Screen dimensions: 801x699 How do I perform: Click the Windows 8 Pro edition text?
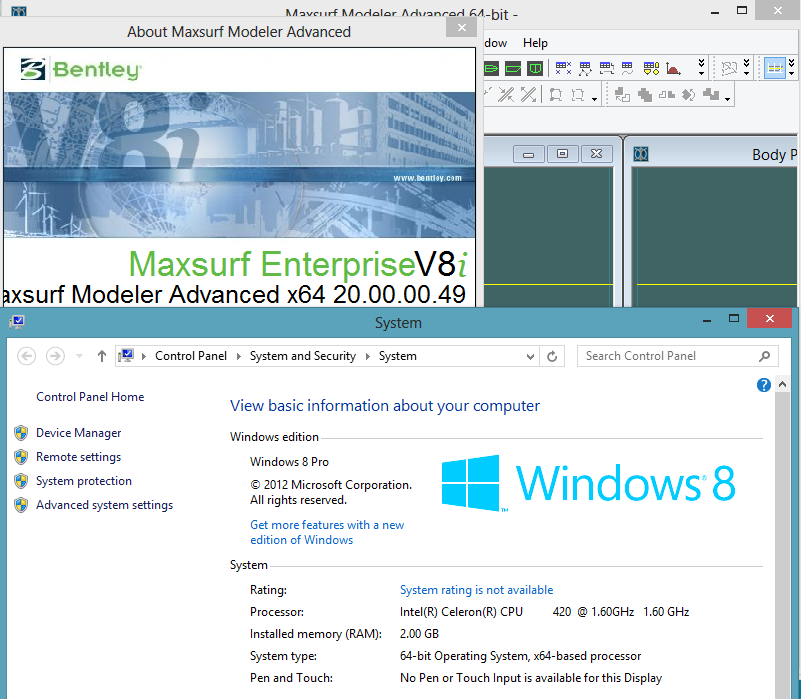coord(289,461)
